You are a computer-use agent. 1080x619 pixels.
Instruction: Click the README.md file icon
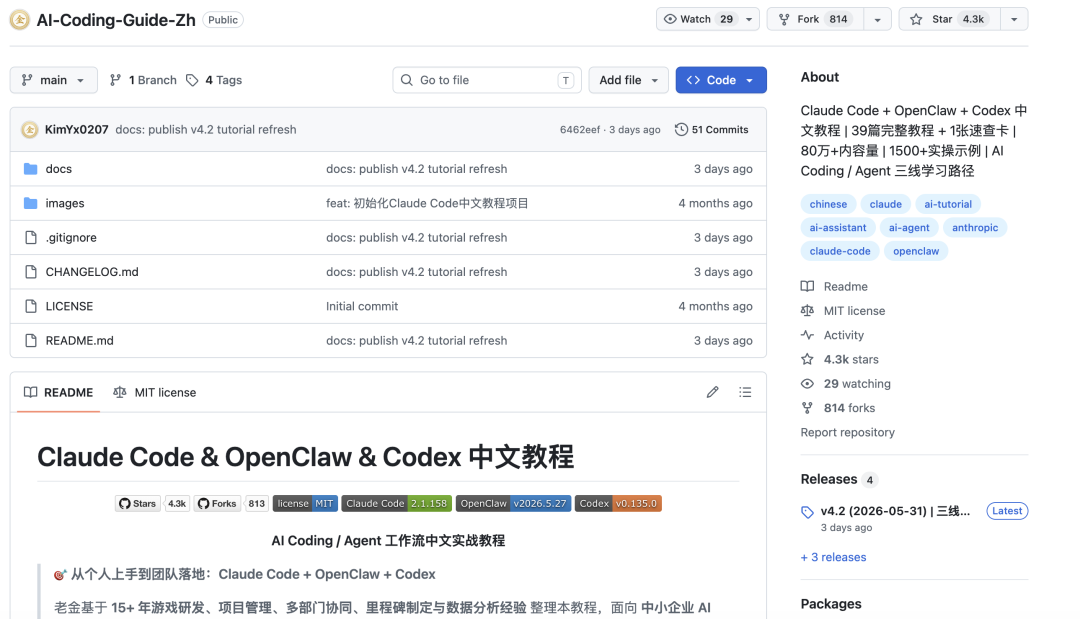(x=30, y=340)
